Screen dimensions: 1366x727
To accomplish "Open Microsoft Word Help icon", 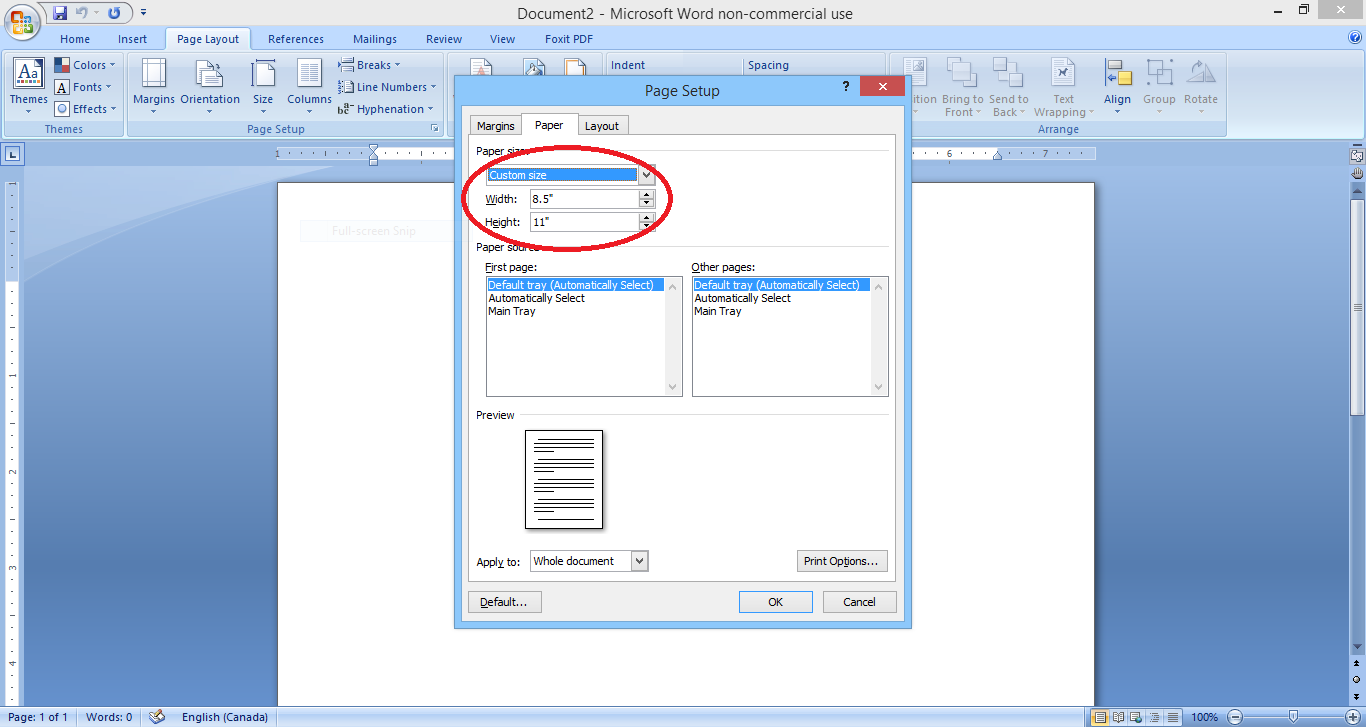I will coord(1355,38).
